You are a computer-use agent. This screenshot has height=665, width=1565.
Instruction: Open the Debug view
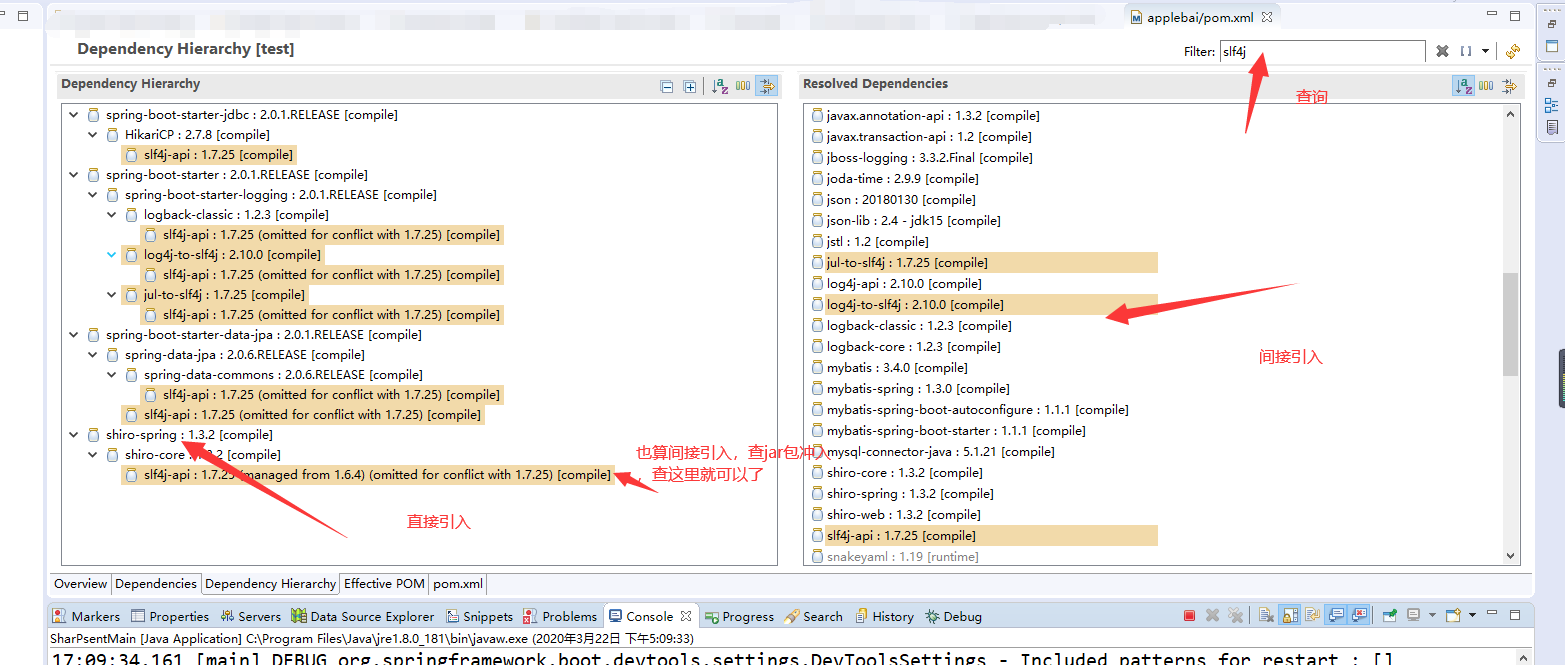point(953,617)
